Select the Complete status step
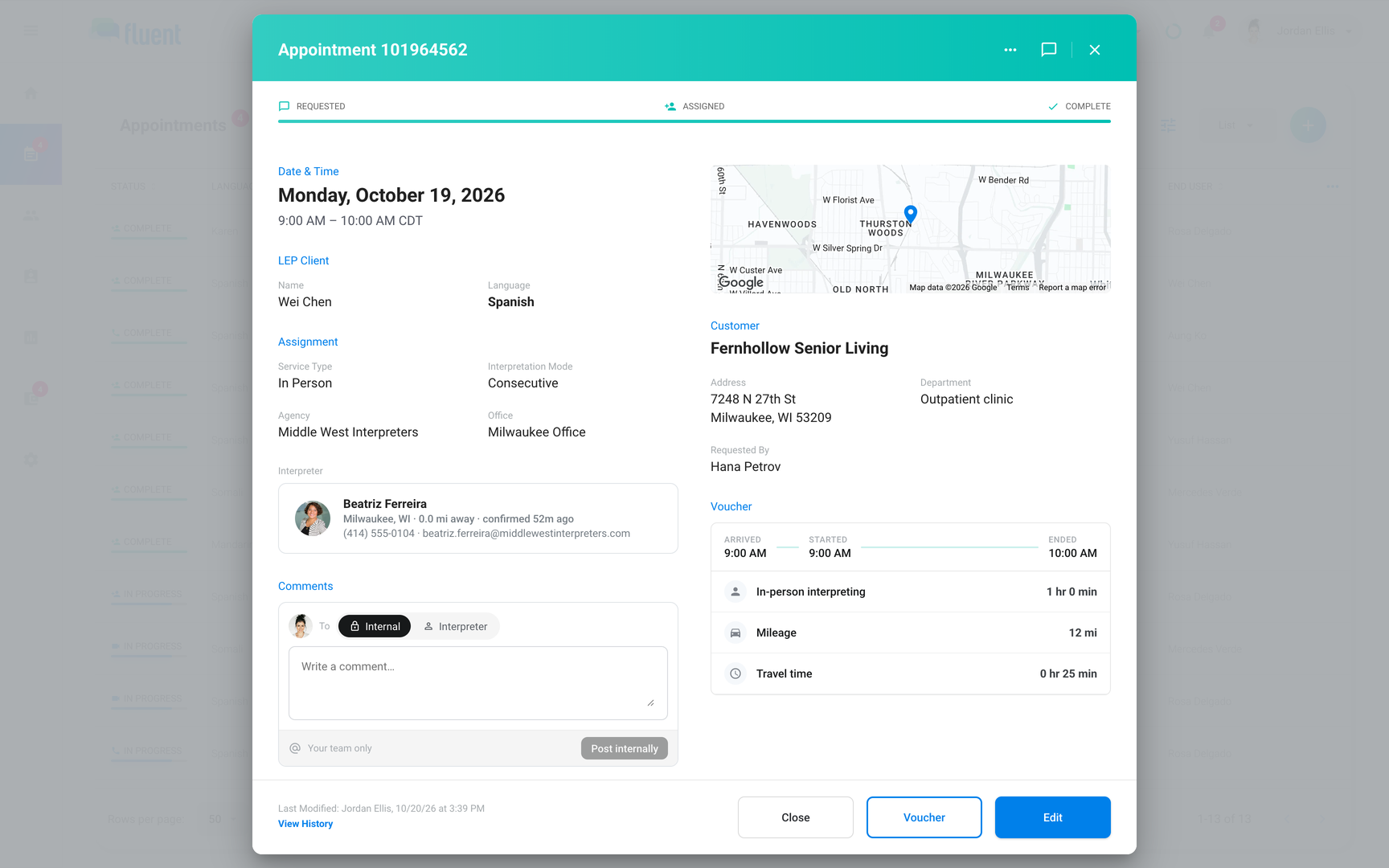 tap(1079, 106)
